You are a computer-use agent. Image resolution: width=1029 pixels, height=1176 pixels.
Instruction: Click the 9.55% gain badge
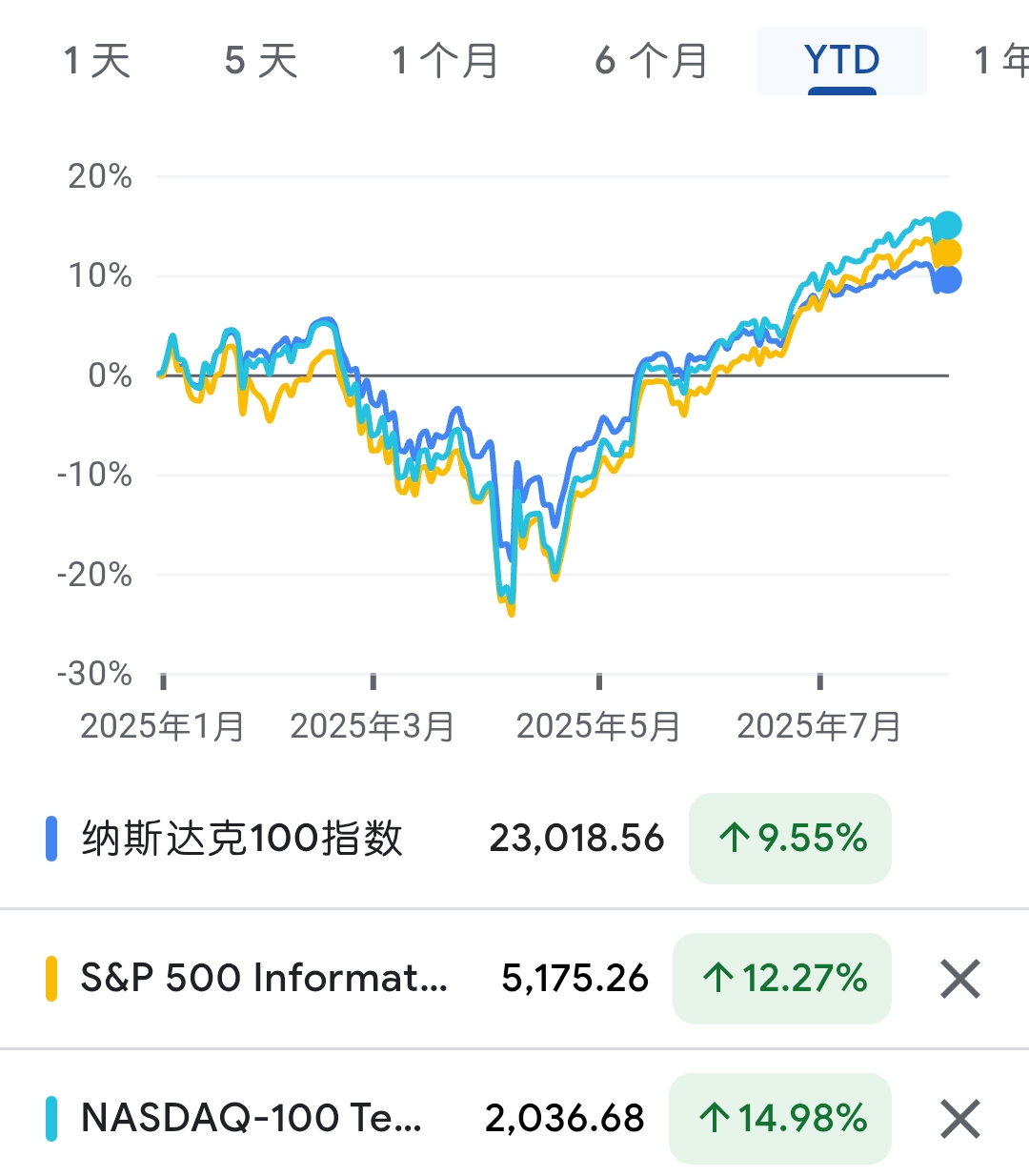[x=790, y=839]
